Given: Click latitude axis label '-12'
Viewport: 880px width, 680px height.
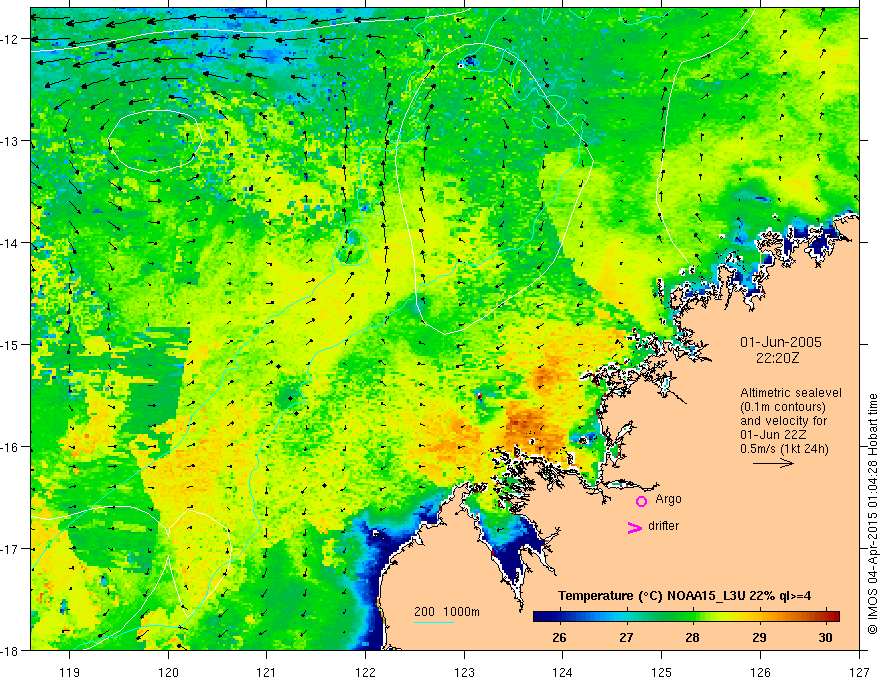Looking at the screenshot, I should [x=11, y=39].
